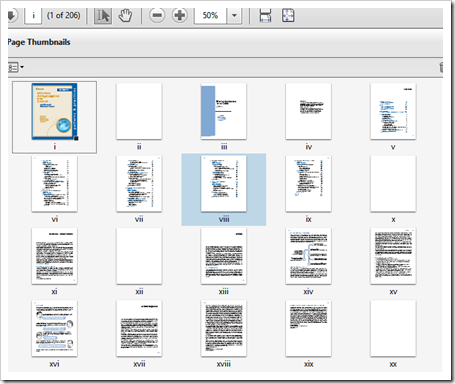Select page thumbnail xviii
This screenshot has width=455, height=384.
224,328
